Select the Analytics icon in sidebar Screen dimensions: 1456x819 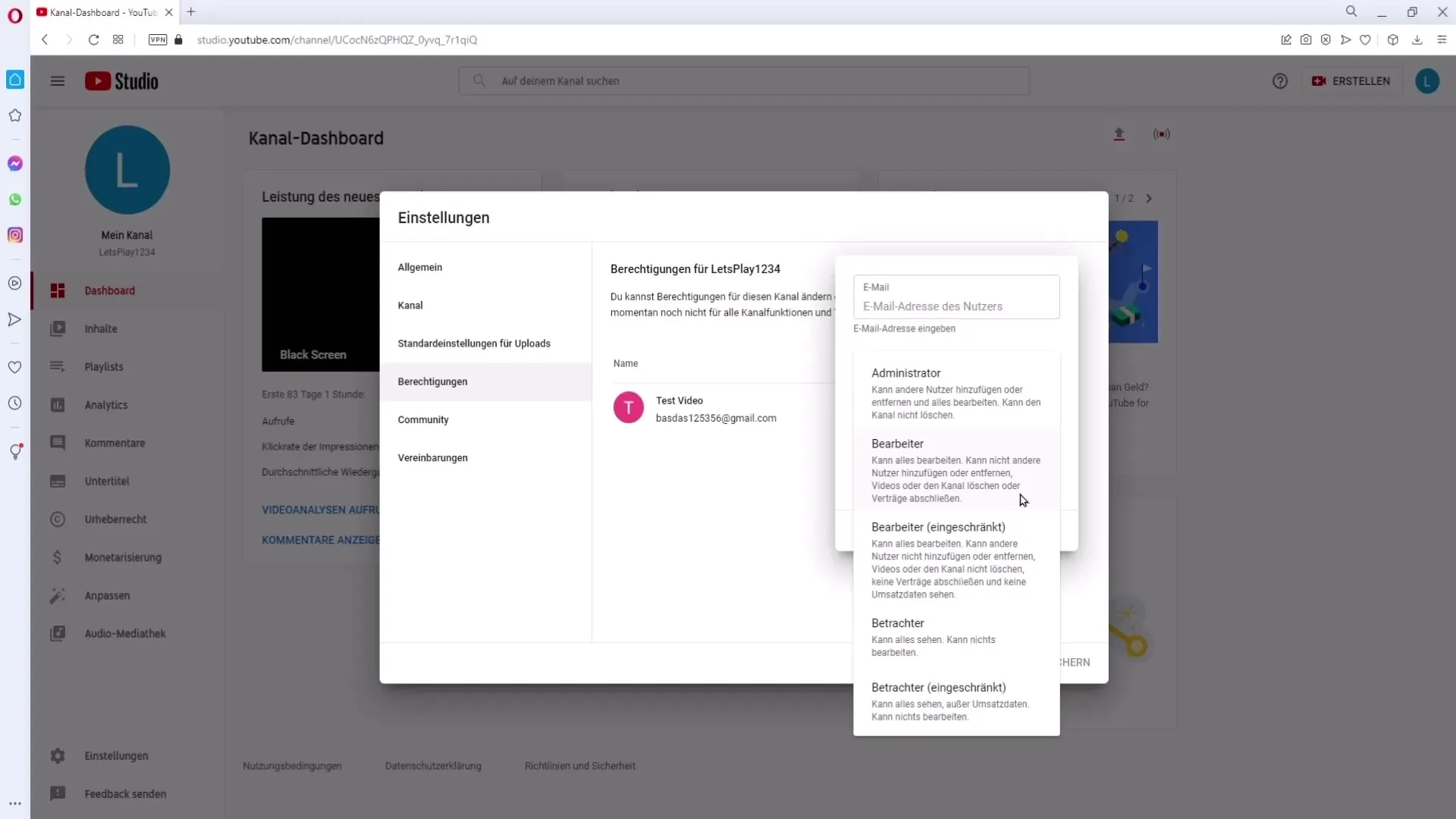(57, 405)
